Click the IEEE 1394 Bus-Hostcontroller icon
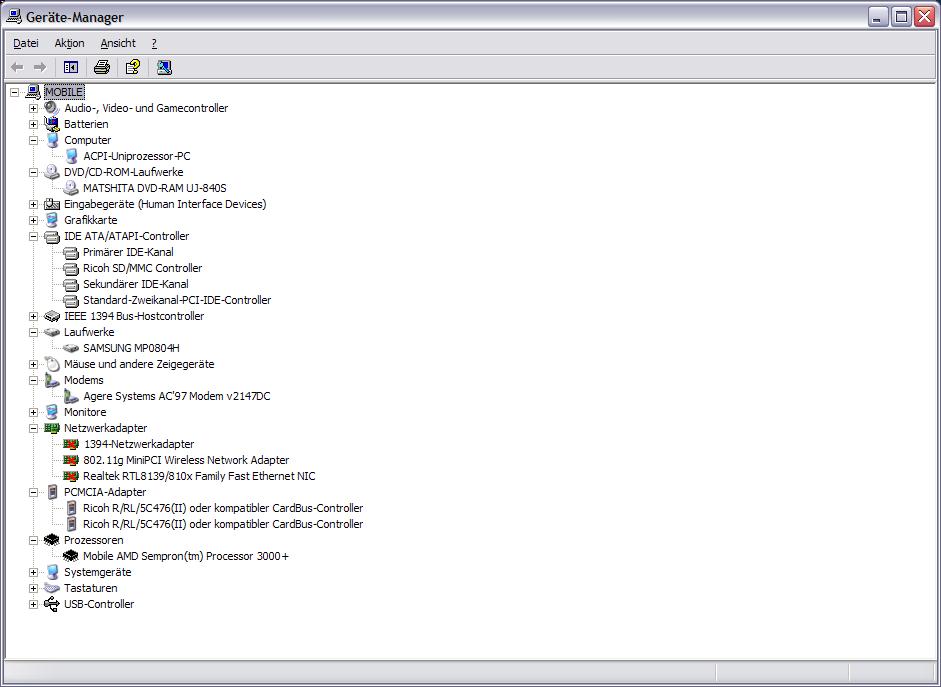Image resolution: width=941 pixels, height=687 pixels. coord(52,316)
